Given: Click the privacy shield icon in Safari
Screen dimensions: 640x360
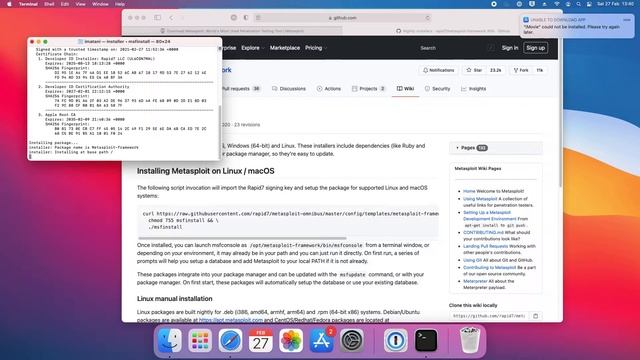Looking at the screenshot, I should point(246,18).
